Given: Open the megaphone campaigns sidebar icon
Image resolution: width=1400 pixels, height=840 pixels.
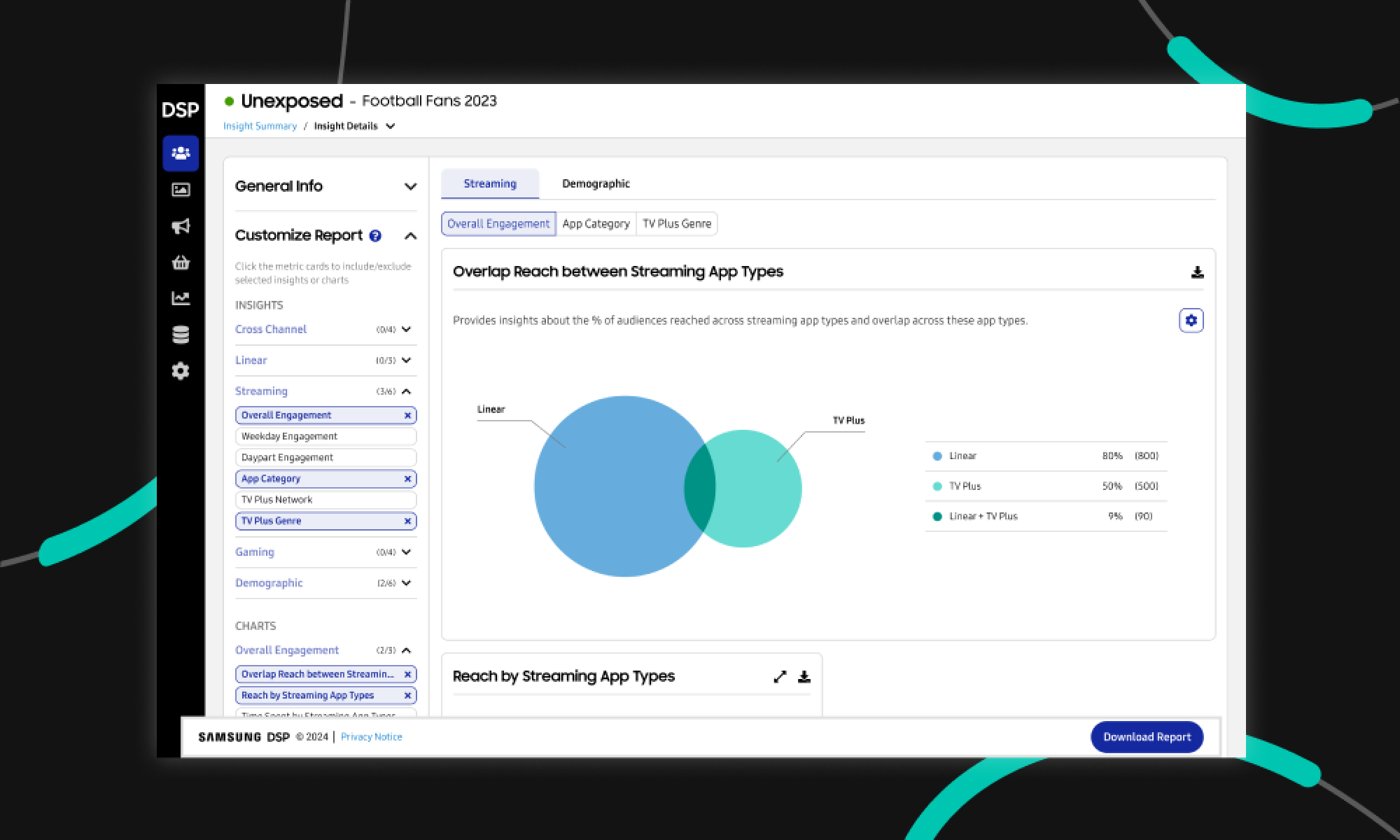Looking at the screenshot, I should [x=181, y=226].
